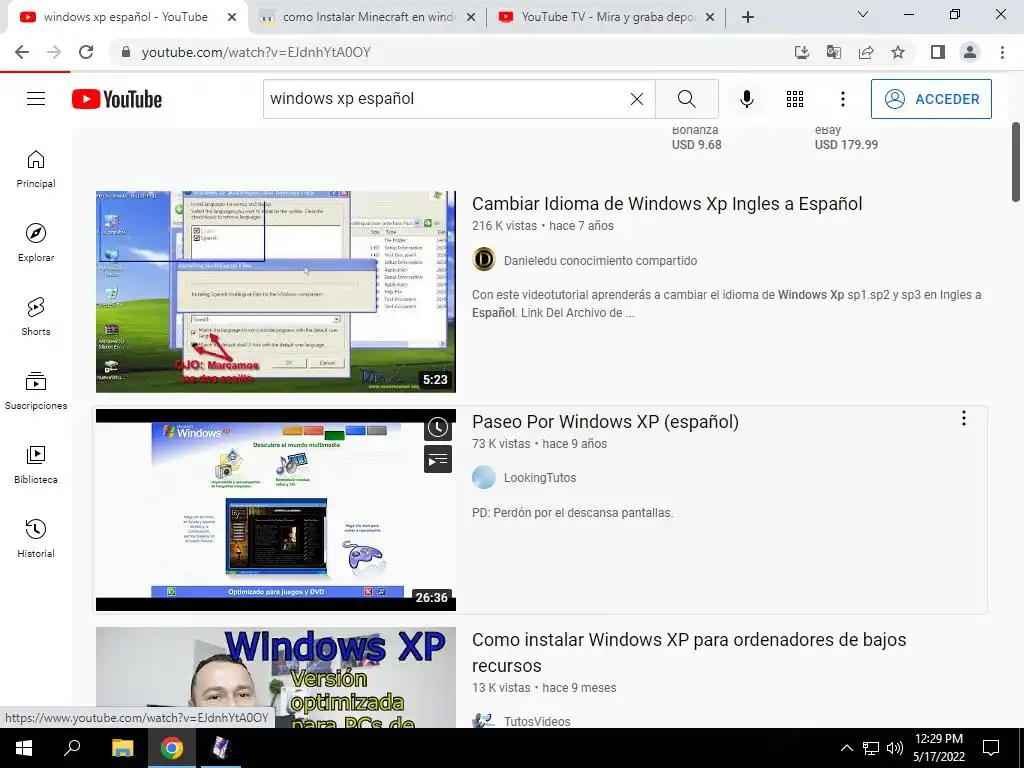
Task: Open a new Chrome tab
Action: [x=748, y=18]
